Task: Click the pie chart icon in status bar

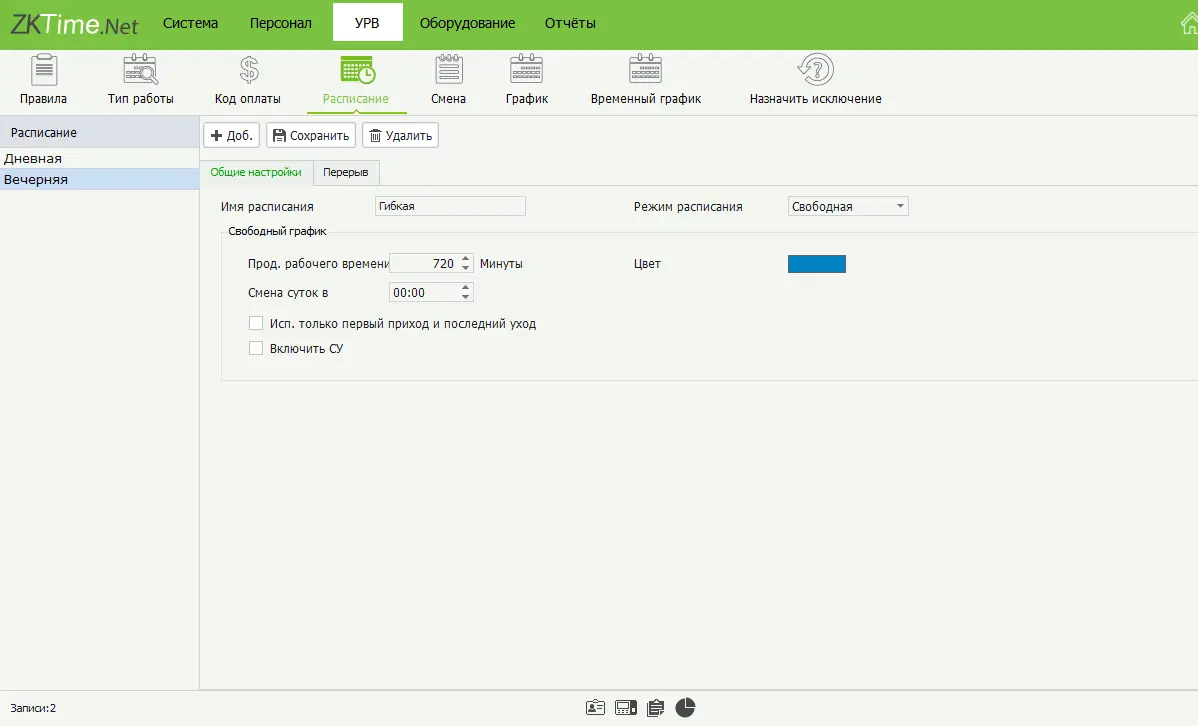Action: (685, 708)
